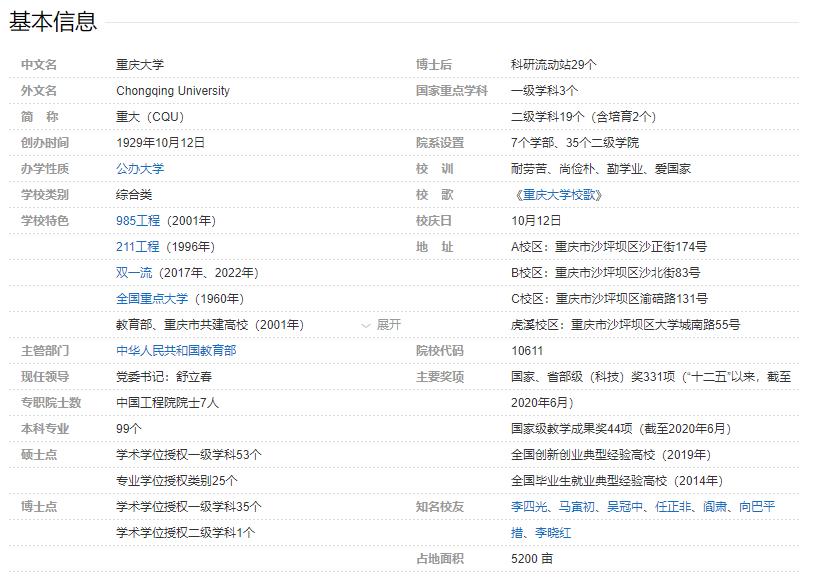Click the school code 10611
Screen dimensions: 819x582
pyautogui.click(x=527, y=351)
